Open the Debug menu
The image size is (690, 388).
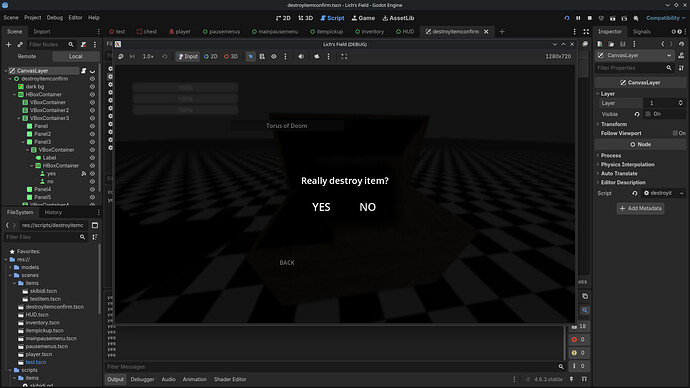[x=55, y=18]
